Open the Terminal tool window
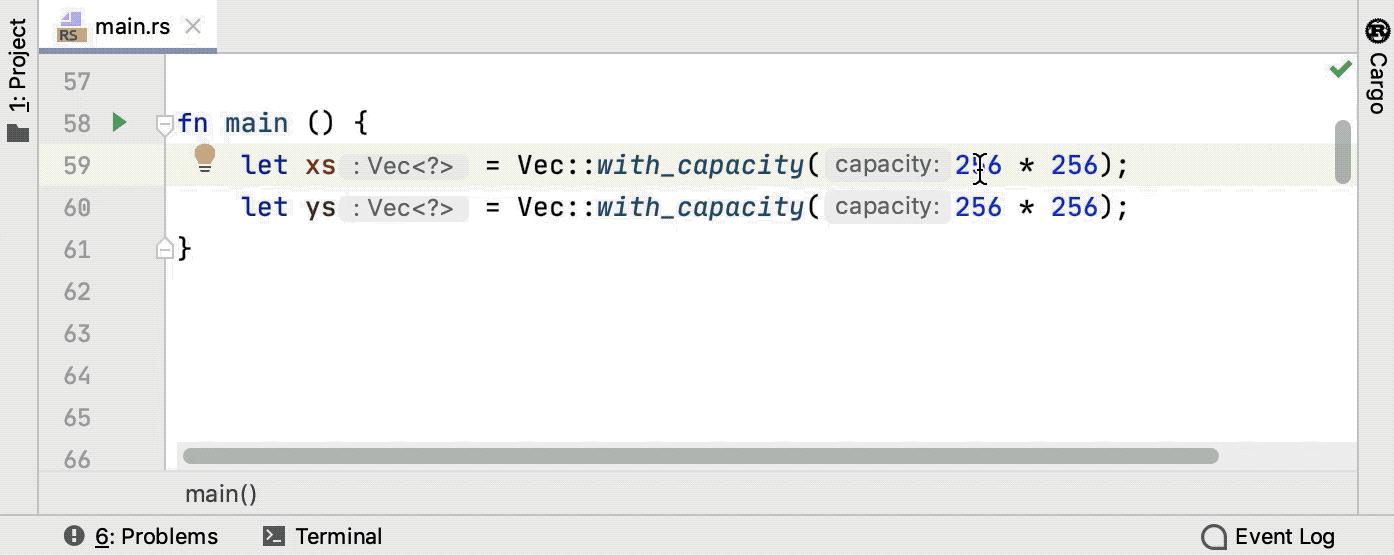Screen dimensions: 1394x555 tap(323, 537)
